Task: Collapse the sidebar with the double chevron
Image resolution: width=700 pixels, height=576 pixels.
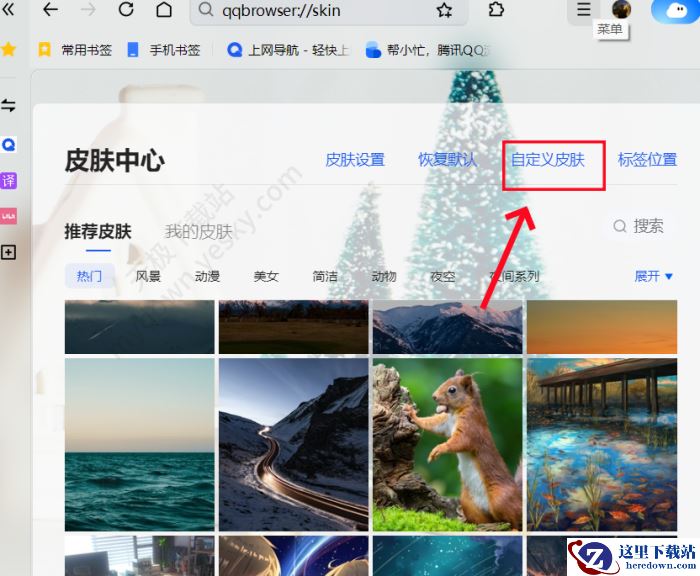Action: coord(8,9)
